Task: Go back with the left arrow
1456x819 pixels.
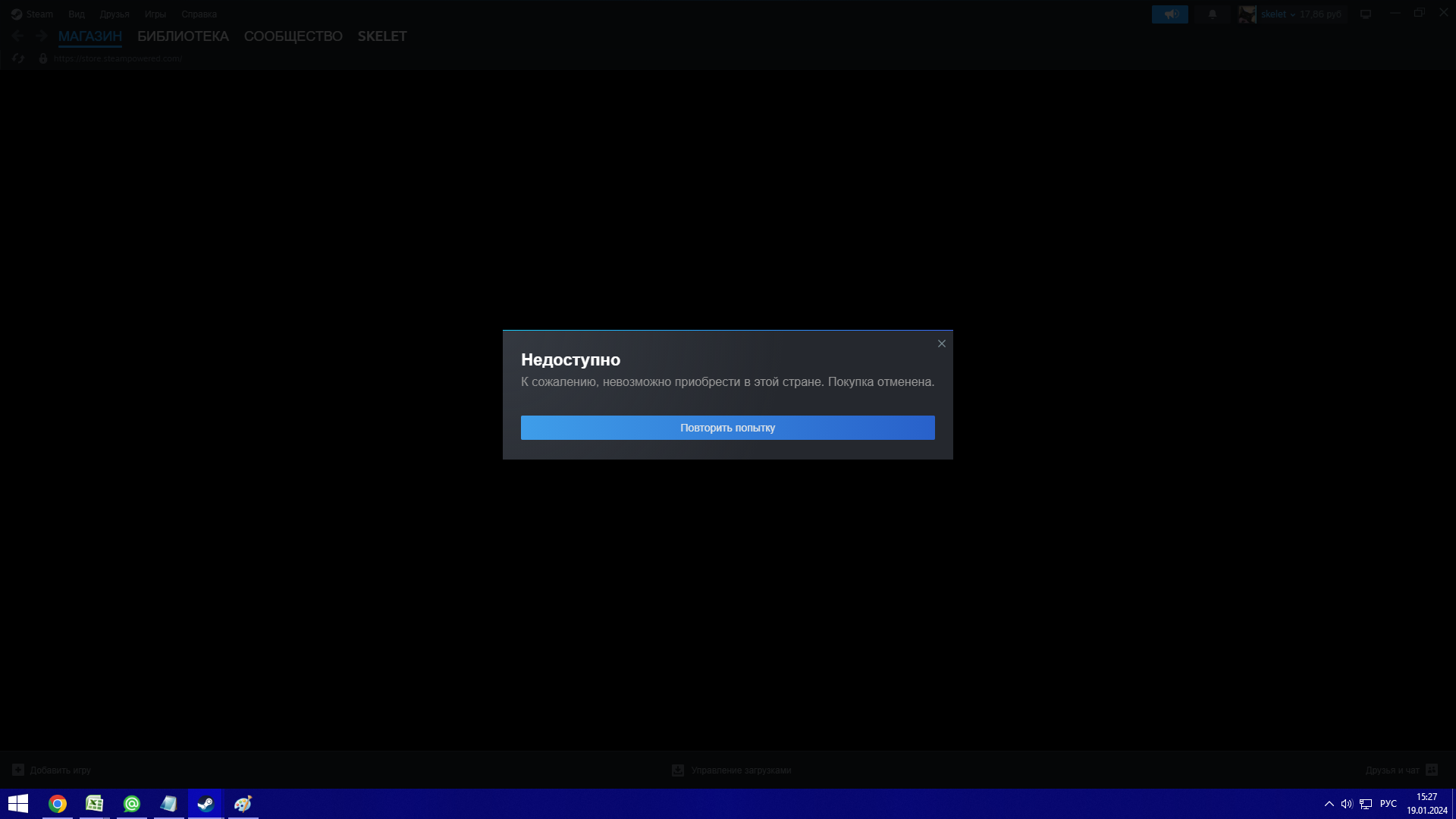Action: click(18, 36)
